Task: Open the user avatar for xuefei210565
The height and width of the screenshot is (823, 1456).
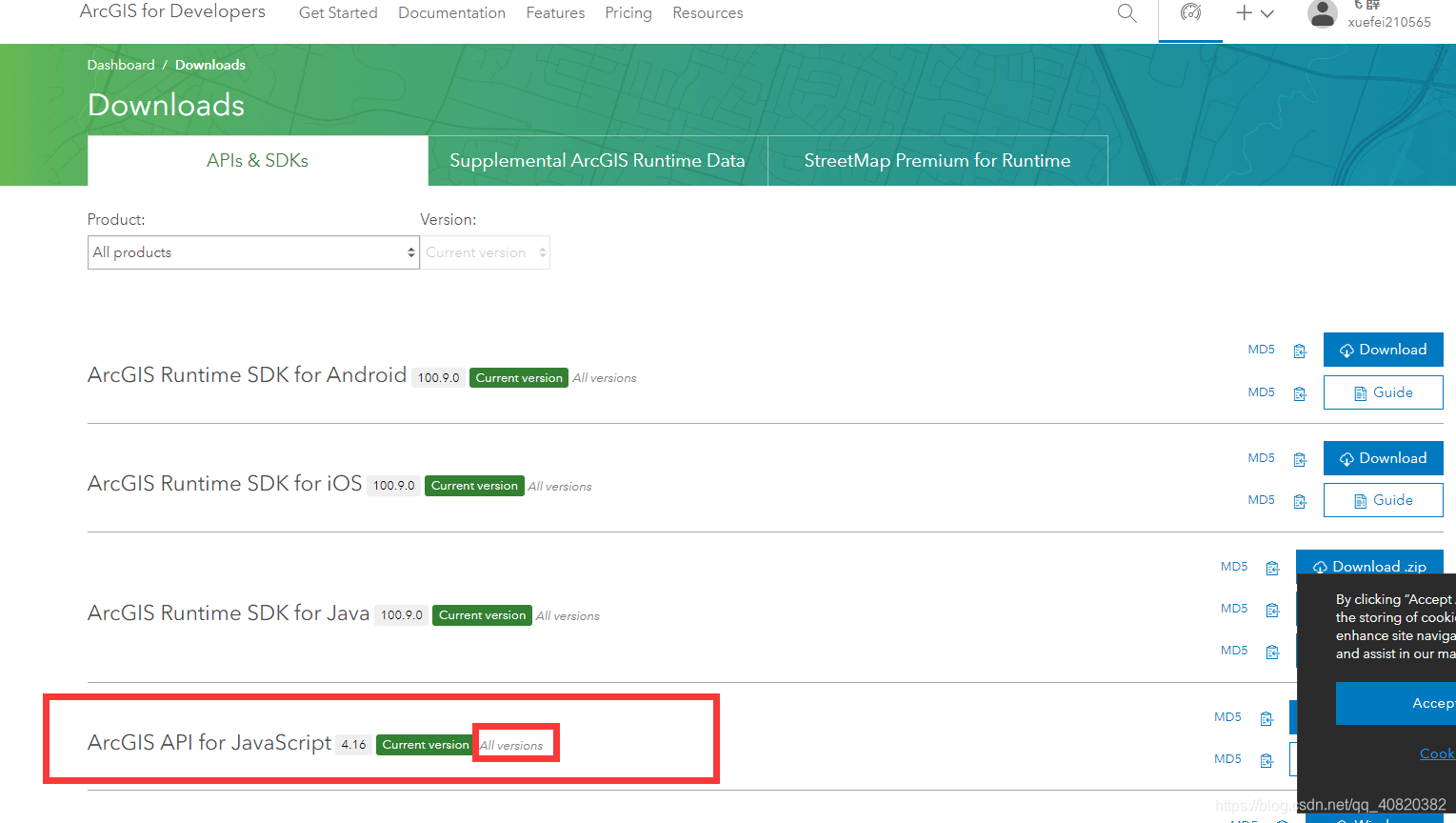Action: (1322, 13)
